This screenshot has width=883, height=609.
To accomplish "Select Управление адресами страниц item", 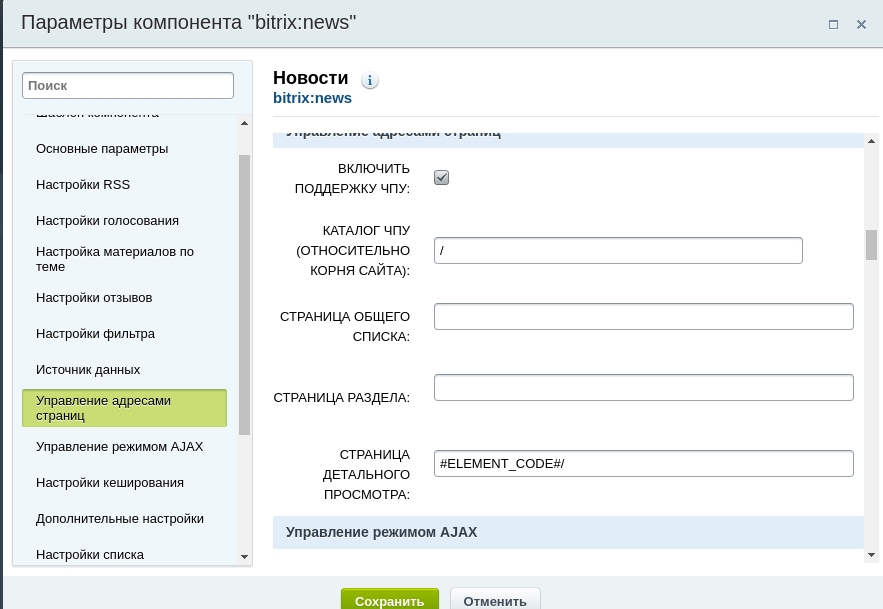I will [124, 408].
